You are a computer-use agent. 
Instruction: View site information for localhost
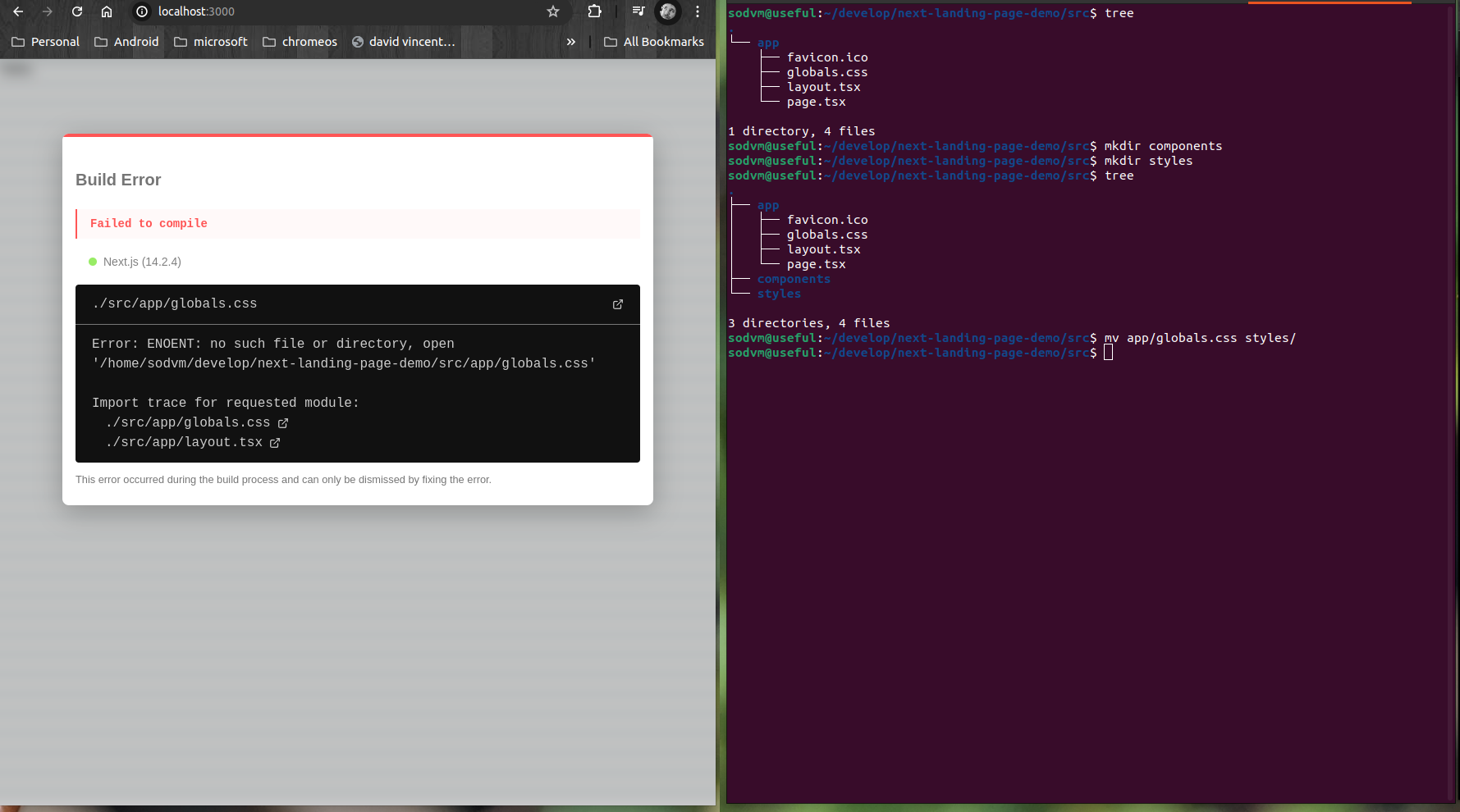click(x=142, y=11)
